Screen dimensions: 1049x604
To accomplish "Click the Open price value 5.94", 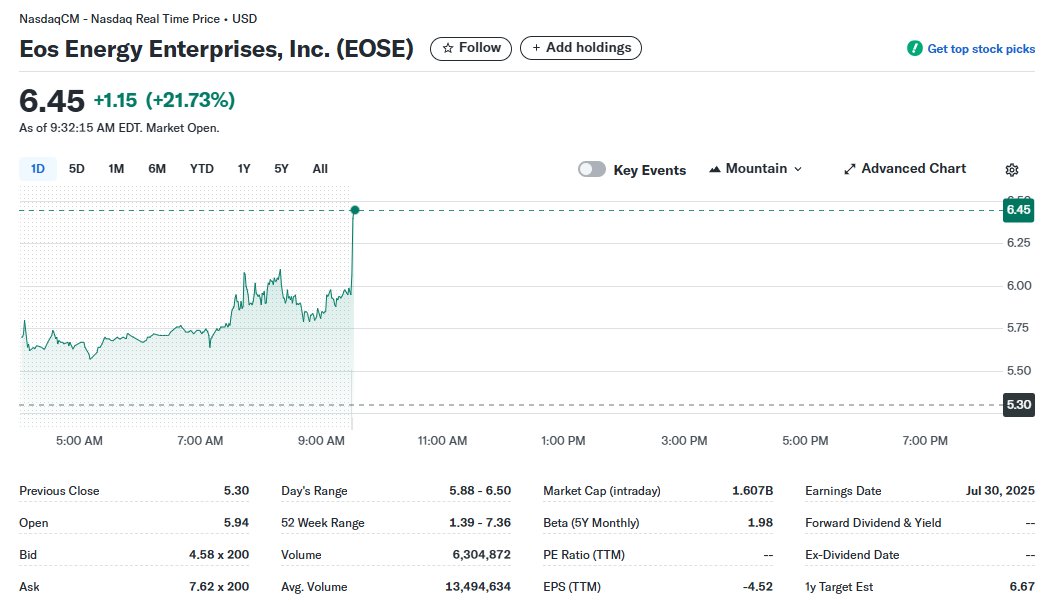I will [x=236, y=522].
